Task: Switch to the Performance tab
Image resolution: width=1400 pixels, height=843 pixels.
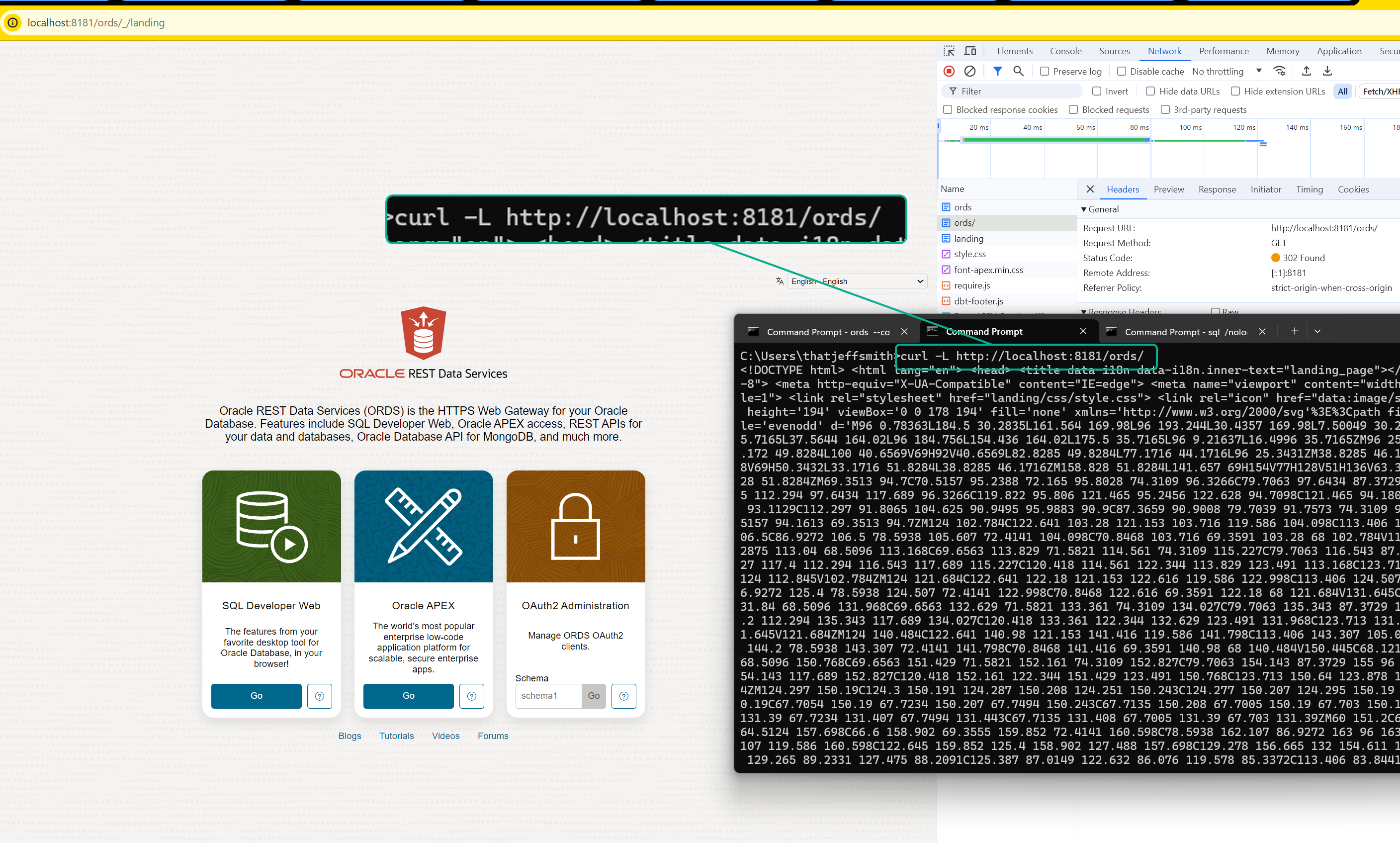Action: pyautogui.click(x=1224, y=51)
